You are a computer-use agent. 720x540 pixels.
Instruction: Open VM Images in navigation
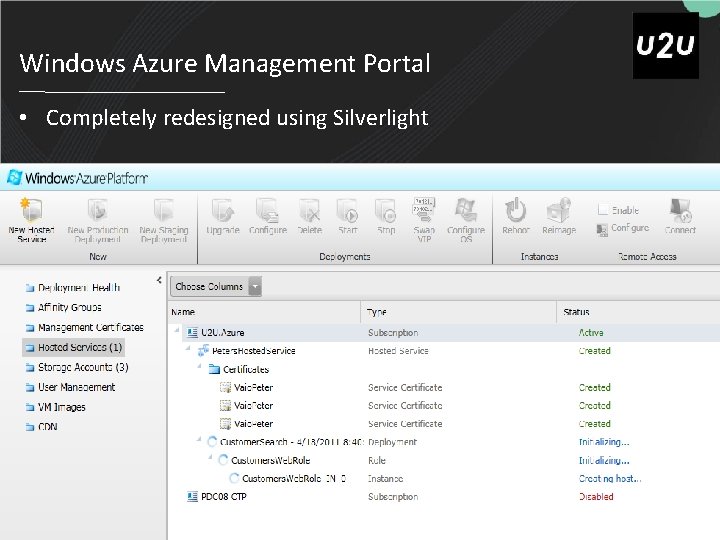[56, 407]
